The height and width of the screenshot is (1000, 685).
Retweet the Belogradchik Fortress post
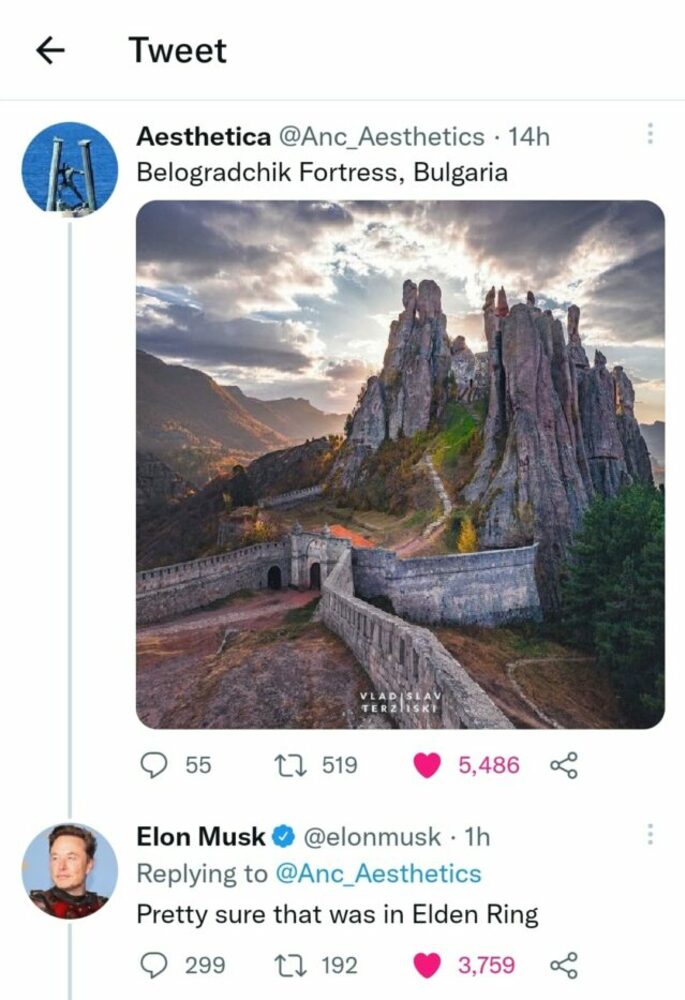point(288,765)
